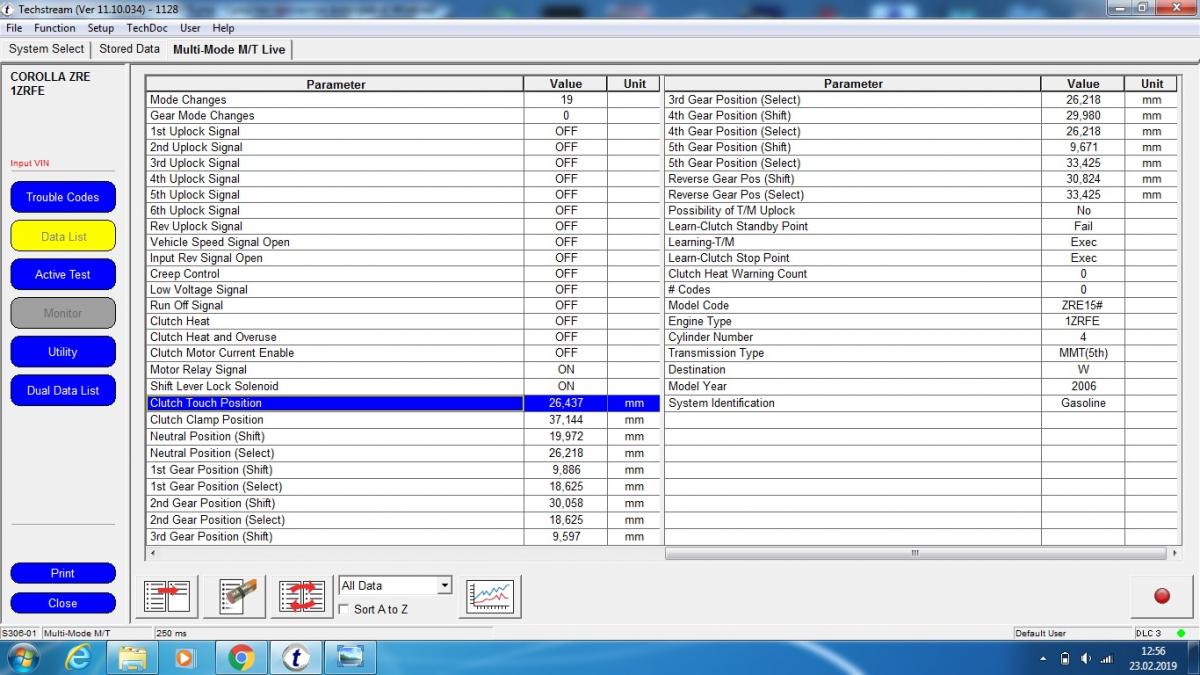Open the TechDoc menu
The image size is (1200, 675).
click(x=147, y=28)
